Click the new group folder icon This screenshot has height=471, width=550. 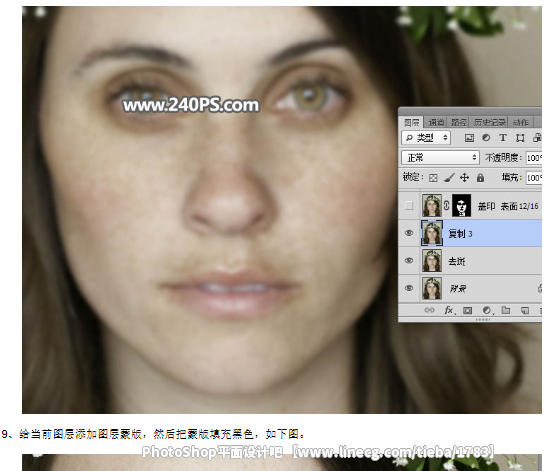(505, 310)
